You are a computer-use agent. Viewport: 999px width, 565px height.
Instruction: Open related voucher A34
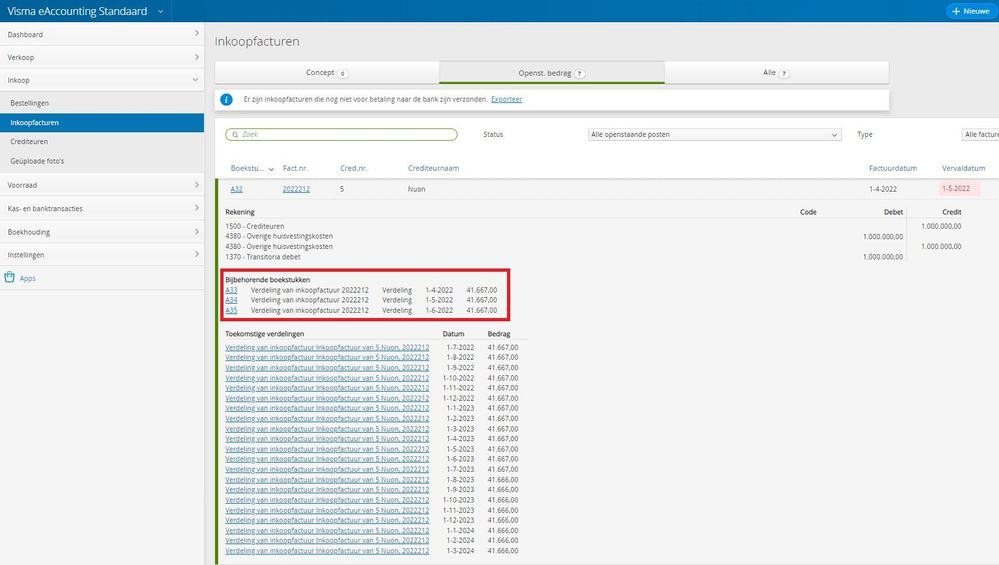click(231, 300)
